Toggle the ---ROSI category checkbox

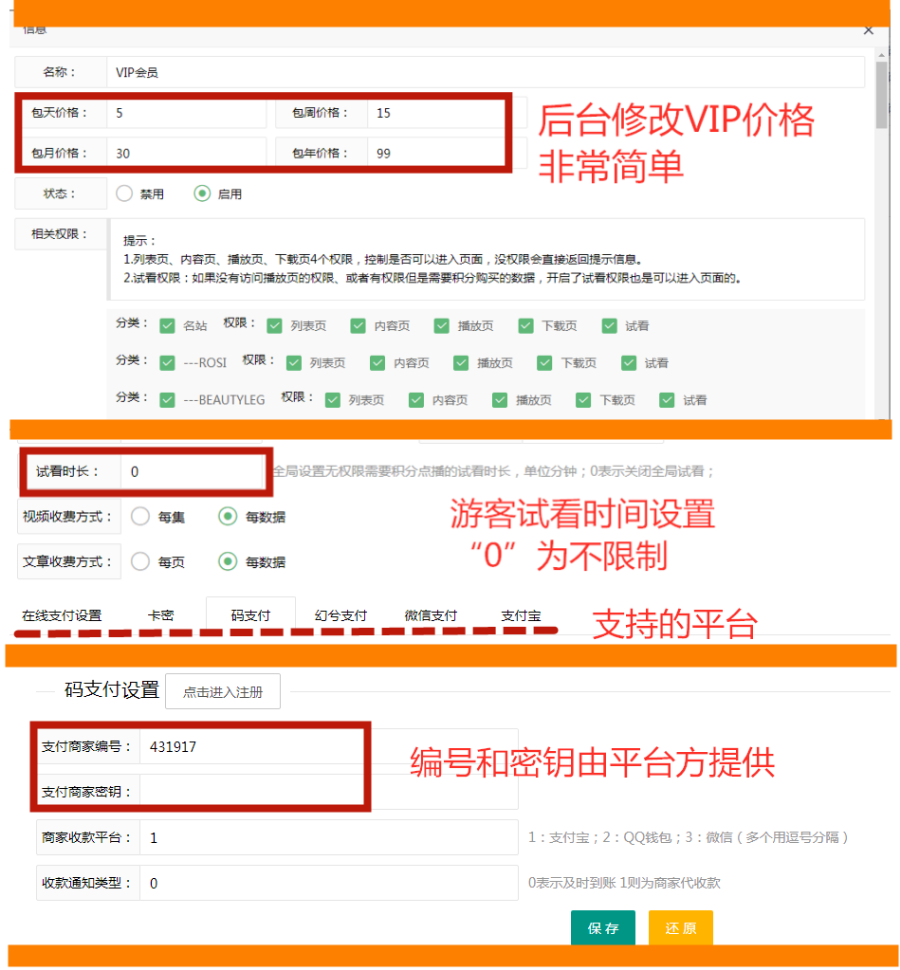pos(167,363)
